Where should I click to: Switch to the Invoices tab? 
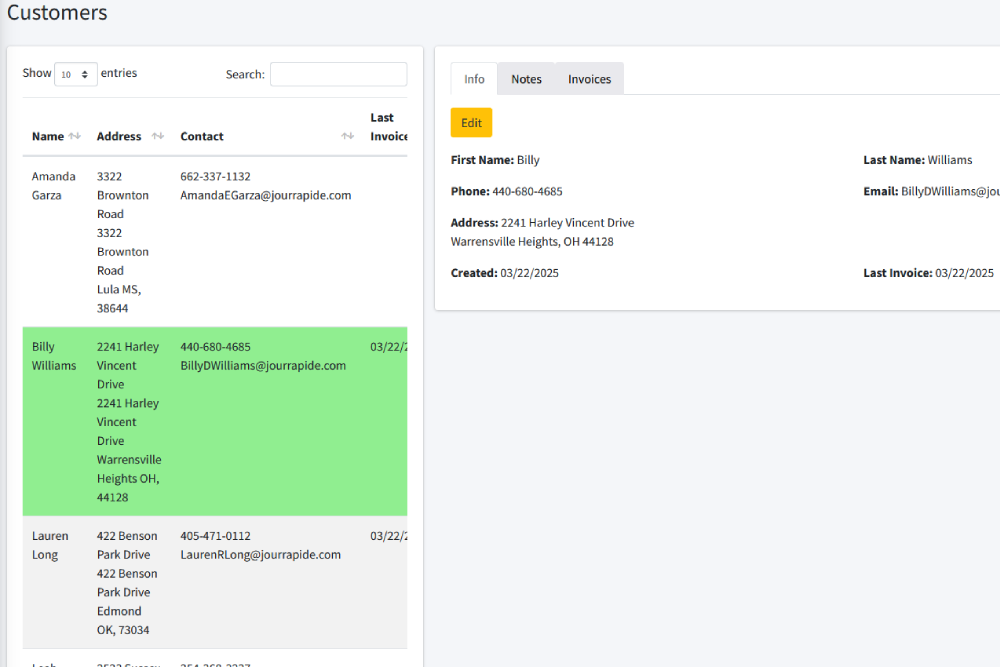click(589, 79)
